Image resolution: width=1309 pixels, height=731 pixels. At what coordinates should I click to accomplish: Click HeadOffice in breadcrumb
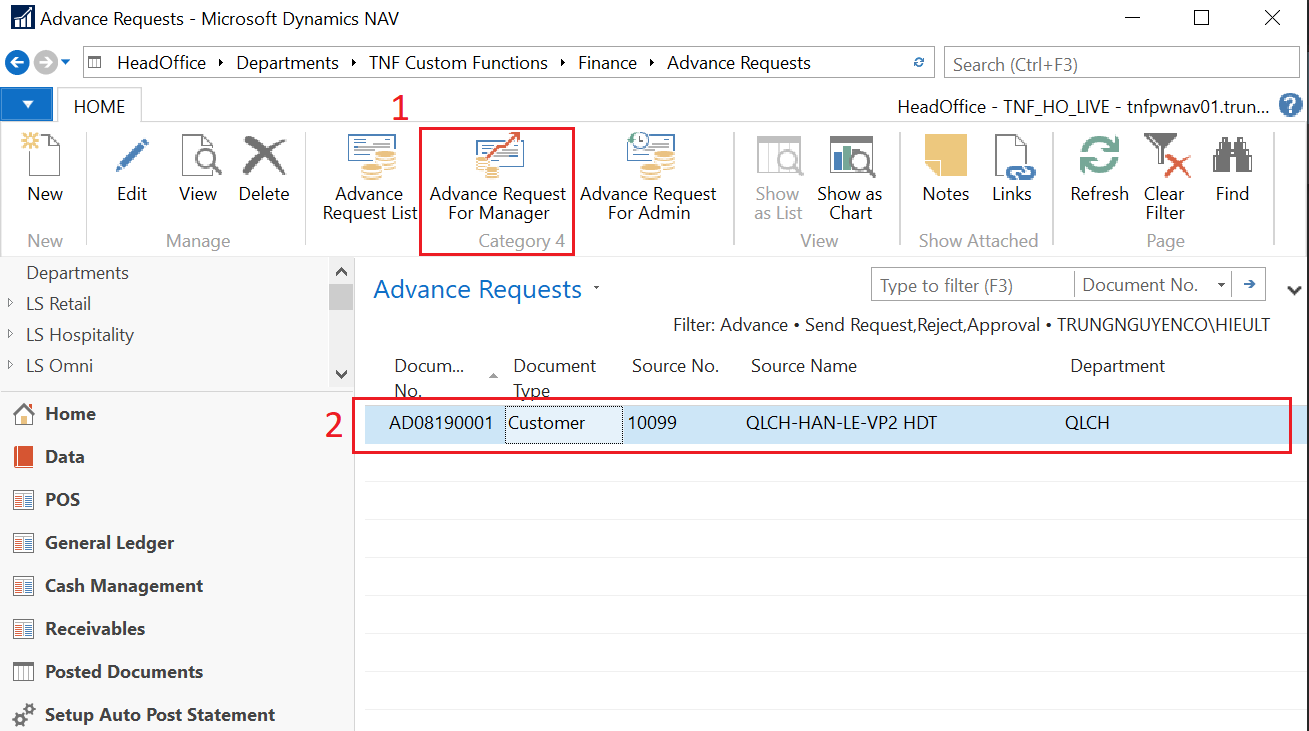click(x=161, y=63)
